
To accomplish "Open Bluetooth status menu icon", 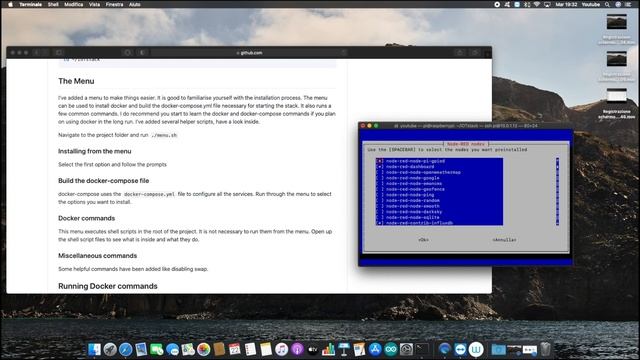I will tap(527, 4).
